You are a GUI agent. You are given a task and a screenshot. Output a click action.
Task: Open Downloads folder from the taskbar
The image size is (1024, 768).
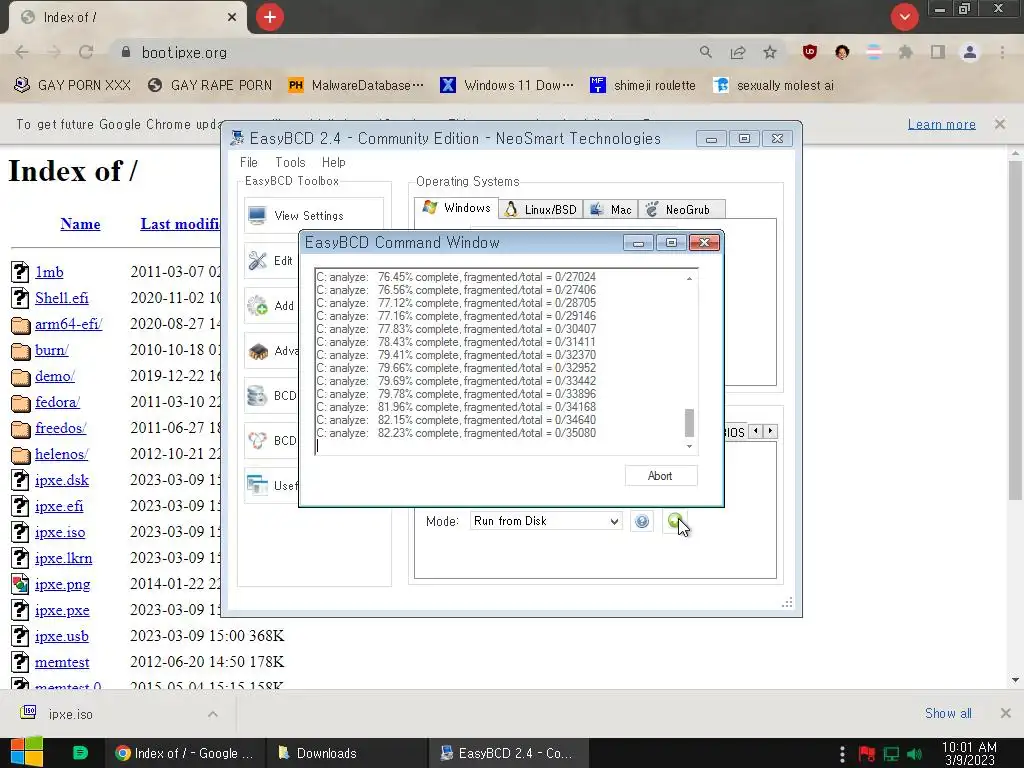tap(347, 753)
